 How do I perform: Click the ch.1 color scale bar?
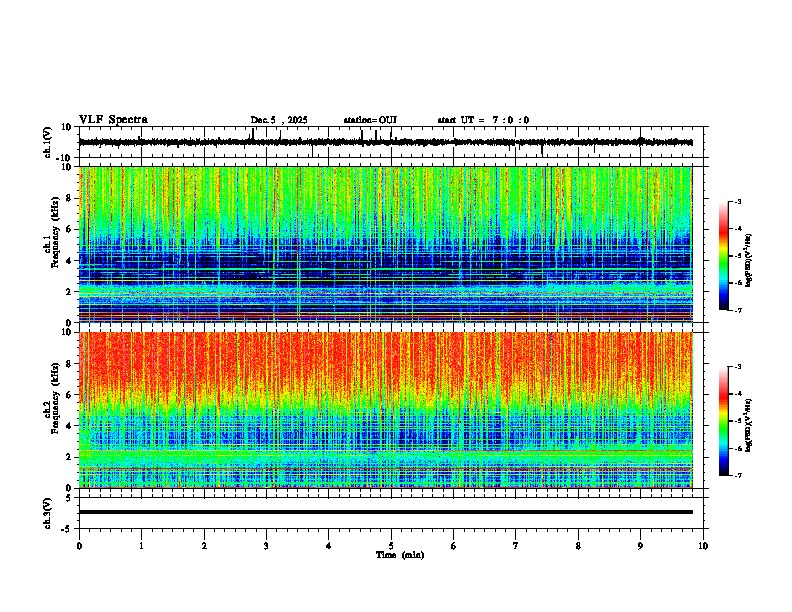[724, 256]
